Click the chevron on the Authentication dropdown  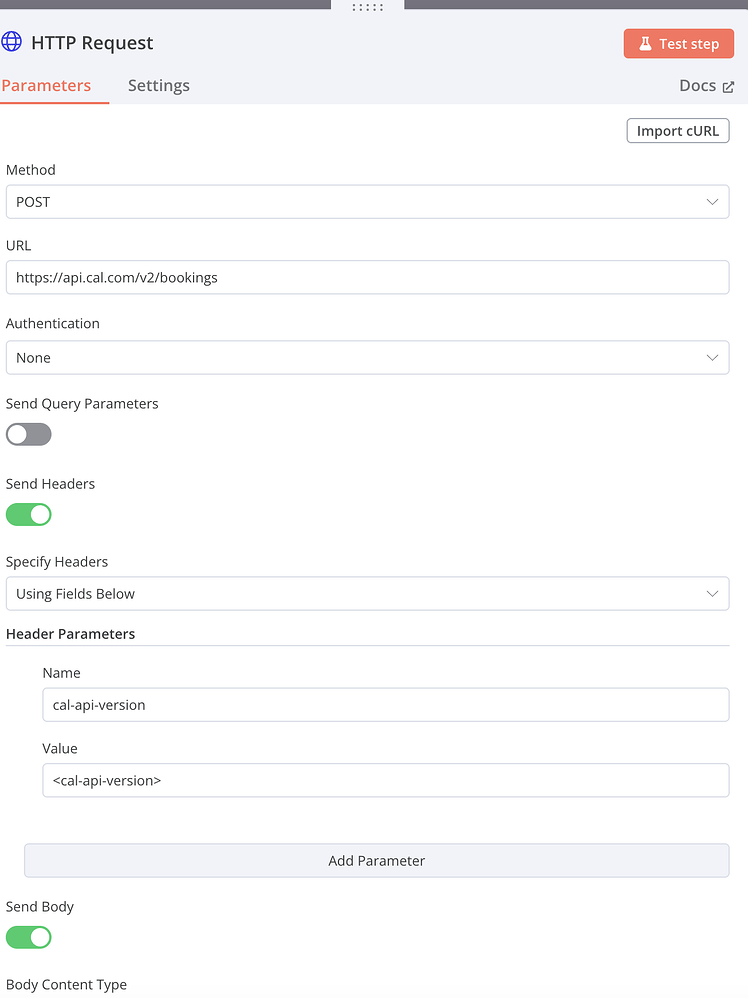point(713,357)
